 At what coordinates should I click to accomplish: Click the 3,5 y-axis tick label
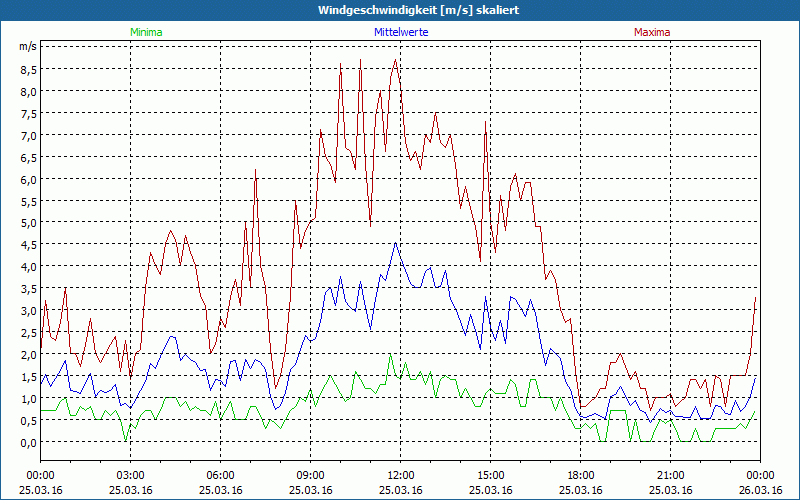pyautogui.click(x=27, y=289)
